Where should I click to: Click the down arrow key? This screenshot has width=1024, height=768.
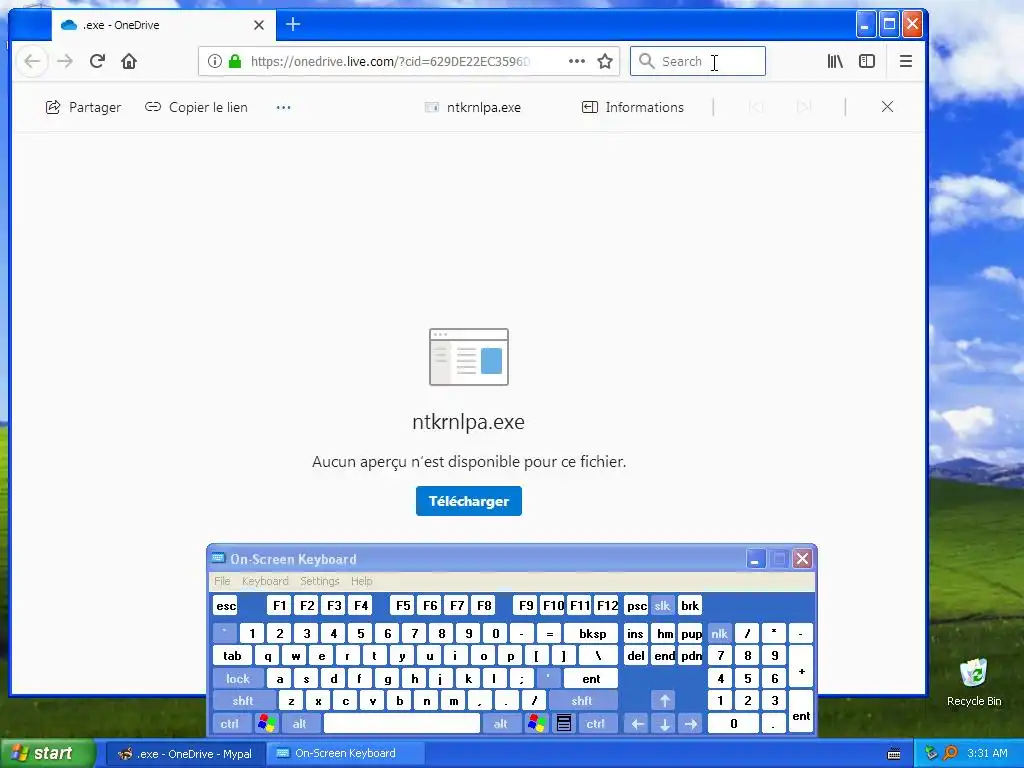click(x=664, y=724)
